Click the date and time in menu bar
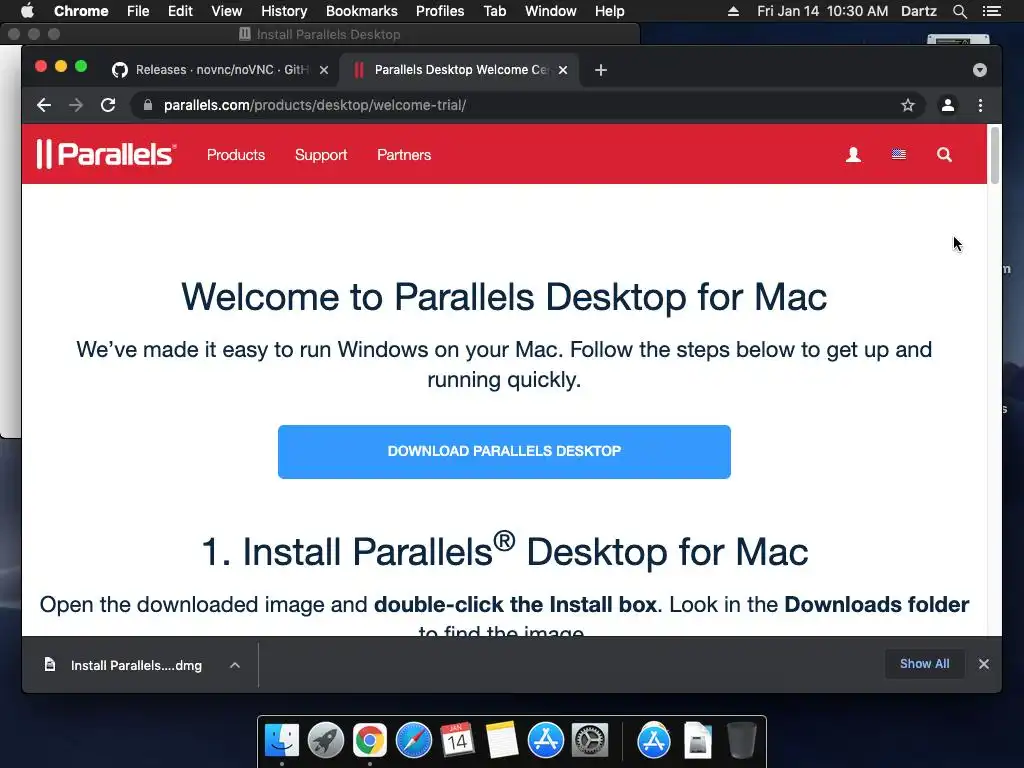The width and height of the screenshot is (1024, 768). click(823, 11)
